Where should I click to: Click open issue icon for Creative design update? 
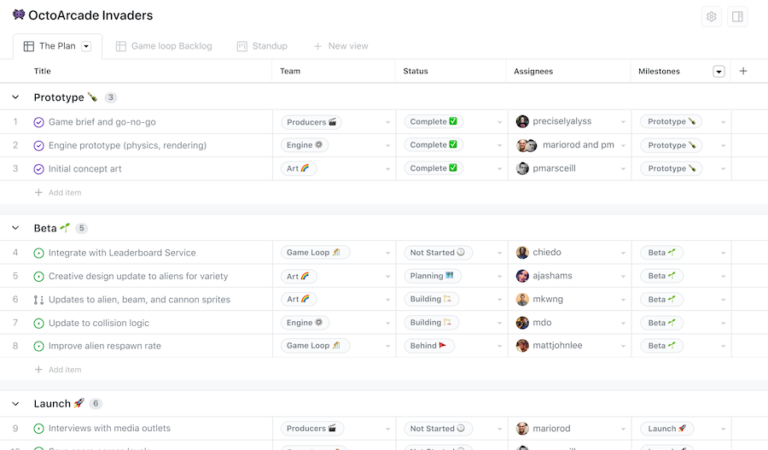39,276
